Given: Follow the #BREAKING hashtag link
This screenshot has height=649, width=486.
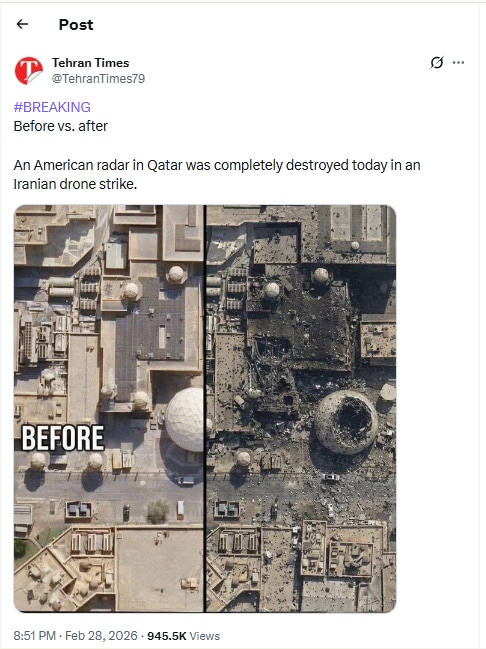Looking at the screenshot, I should 52,107.
